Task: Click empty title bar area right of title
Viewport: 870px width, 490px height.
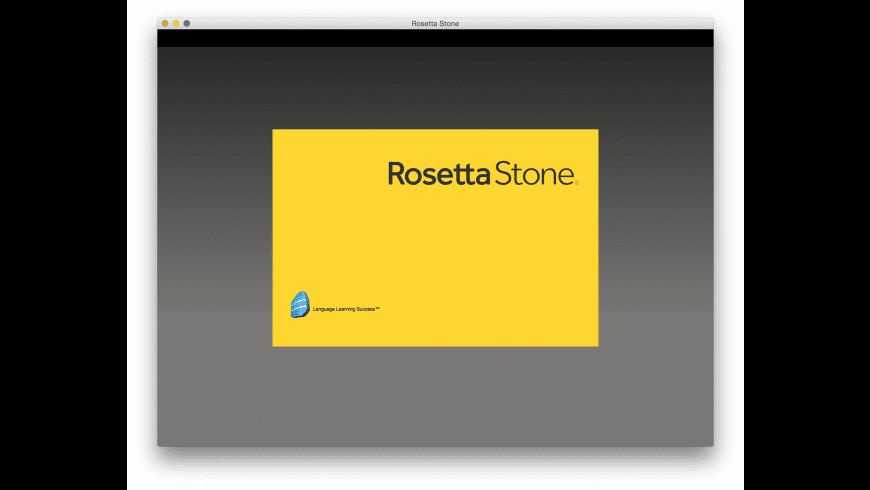Action: point(600,23)
